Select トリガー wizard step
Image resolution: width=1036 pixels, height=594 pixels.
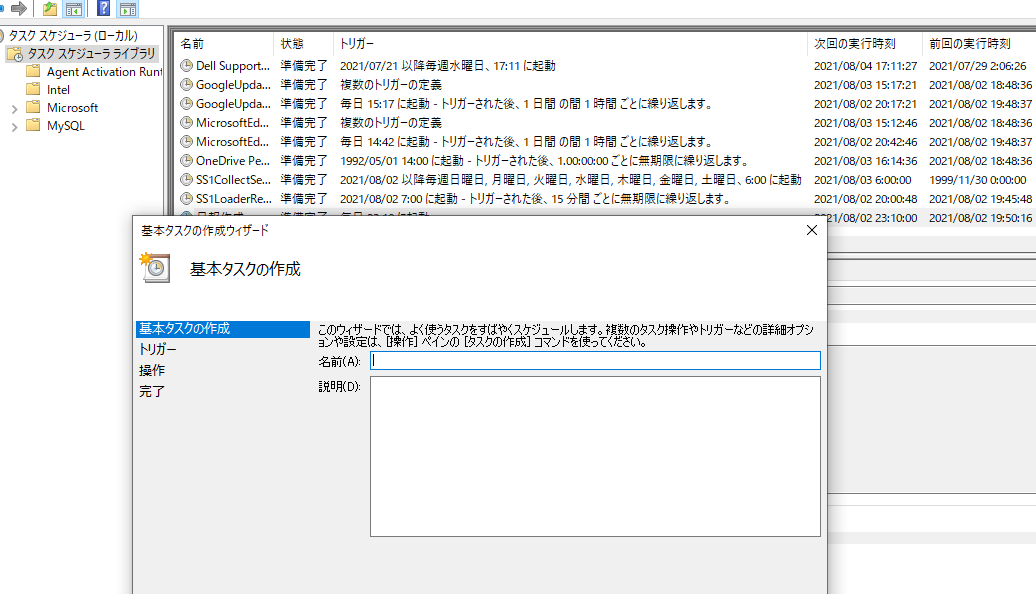click(x=157, y=350)
